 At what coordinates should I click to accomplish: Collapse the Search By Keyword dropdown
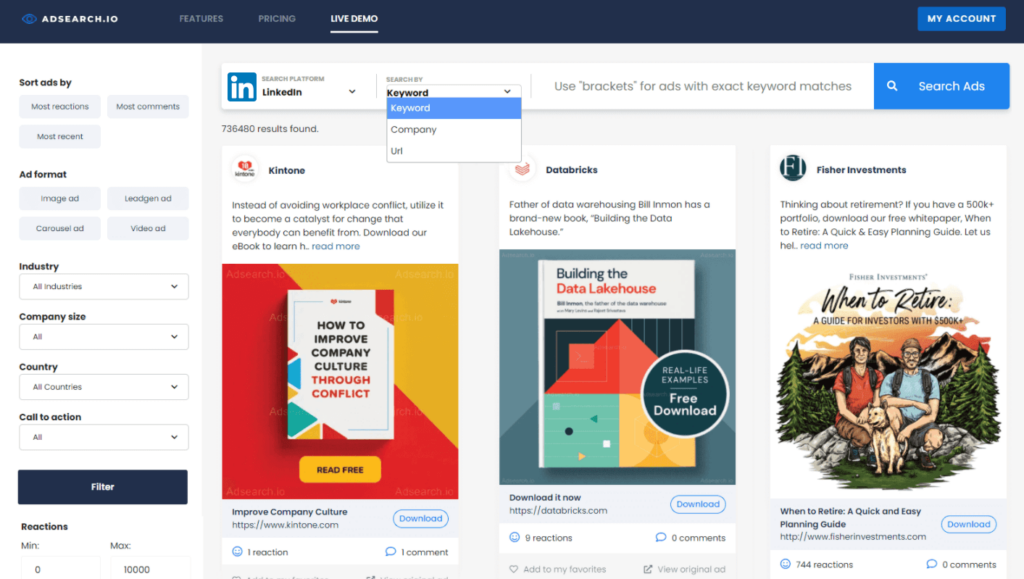(x=453, y=92)
